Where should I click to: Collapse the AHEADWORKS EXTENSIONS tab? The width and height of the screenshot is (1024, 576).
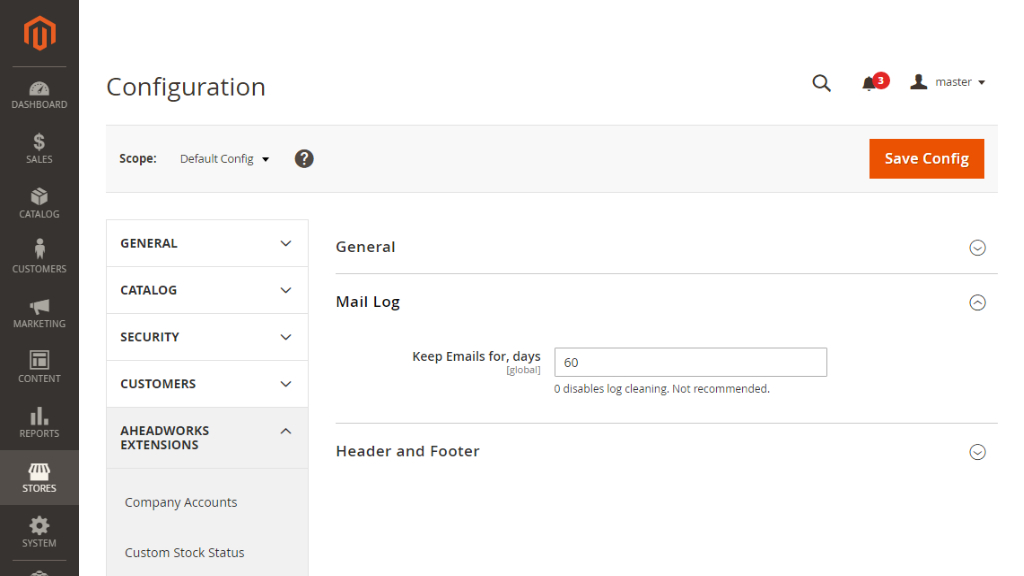coord(207,438)
